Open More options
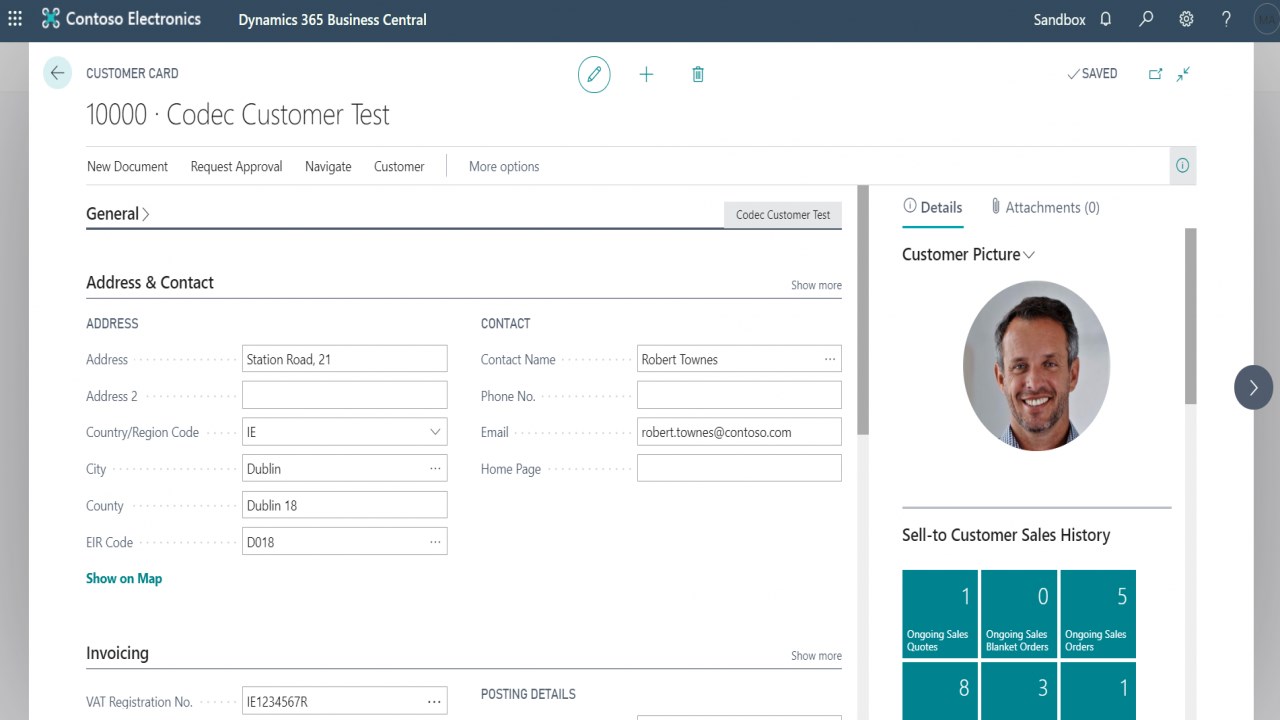 pyautogui.click(x=504, y=167)
